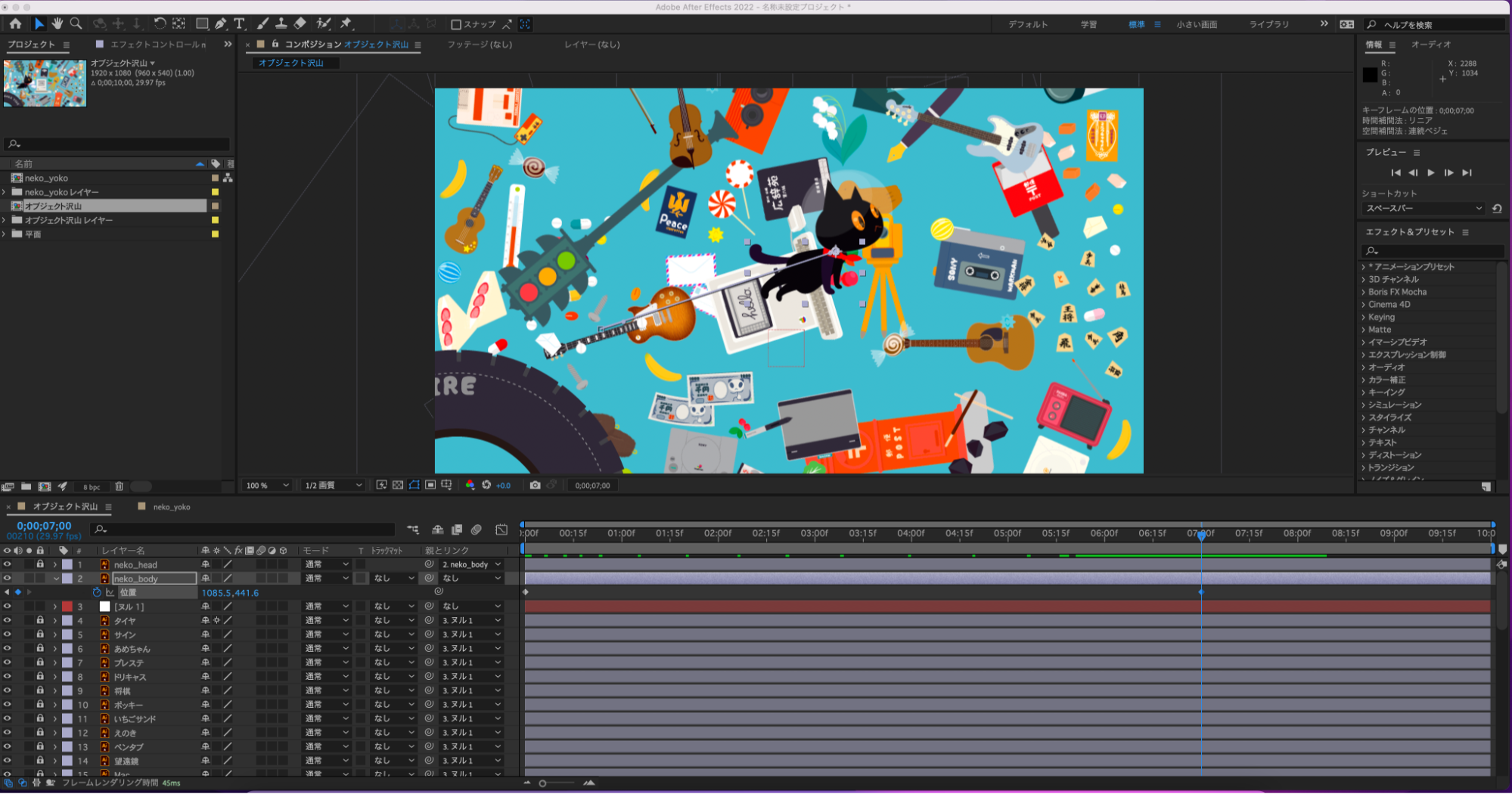Expand the Cinema 4D effects category
1512x794 pixels.
click(x=1364, y=305)
